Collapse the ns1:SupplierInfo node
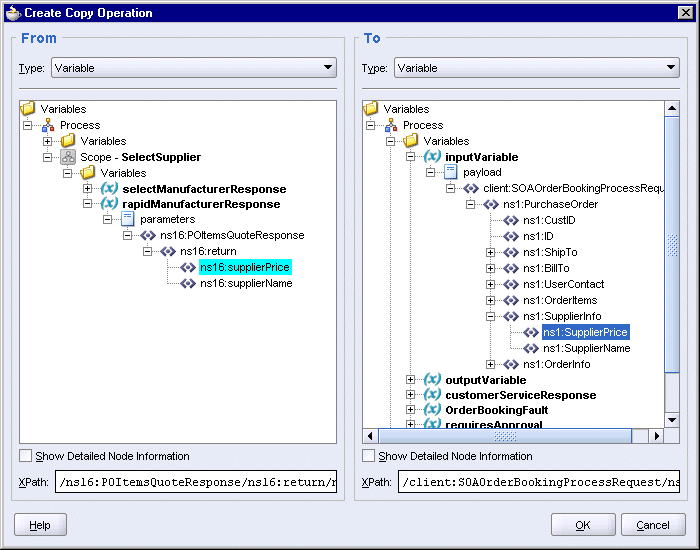Image resolution: width=700 pixels, height=550 pixels. click(491, 317)
